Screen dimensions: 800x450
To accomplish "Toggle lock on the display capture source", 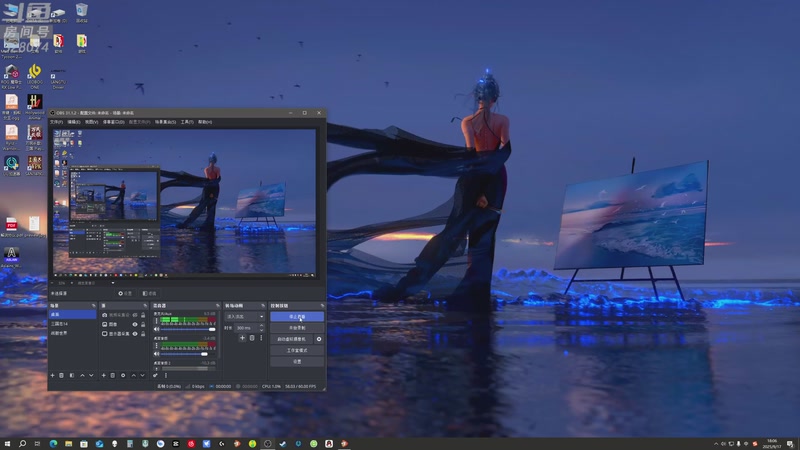I will tap(143, 334).
